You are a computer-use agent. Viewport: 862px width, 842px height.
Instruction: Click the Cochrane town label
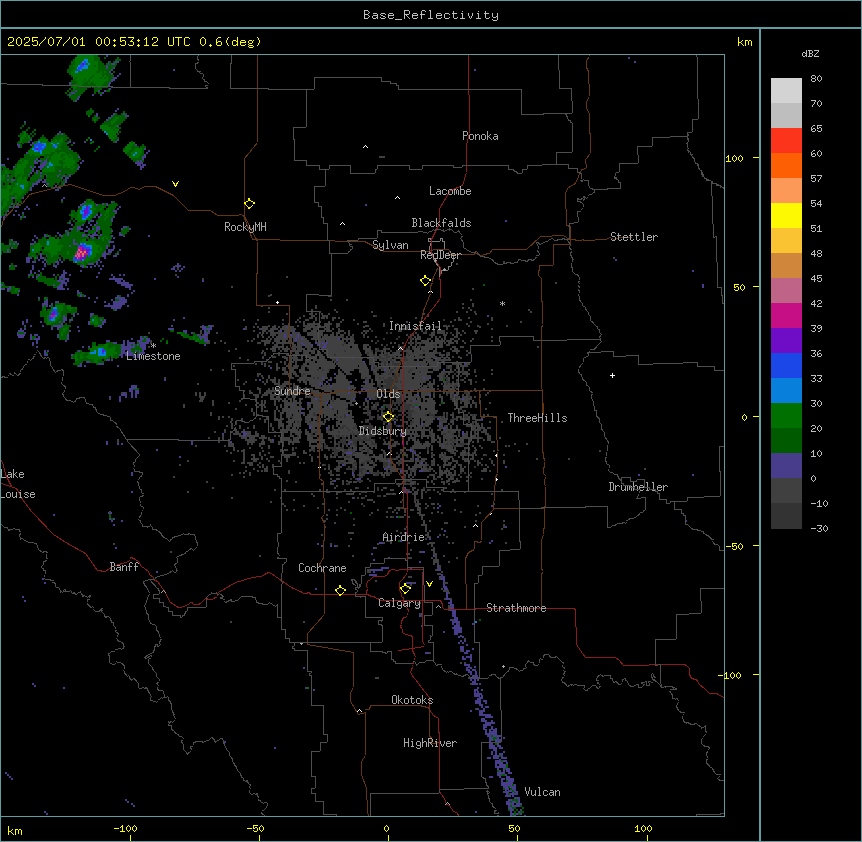point(322,568)
